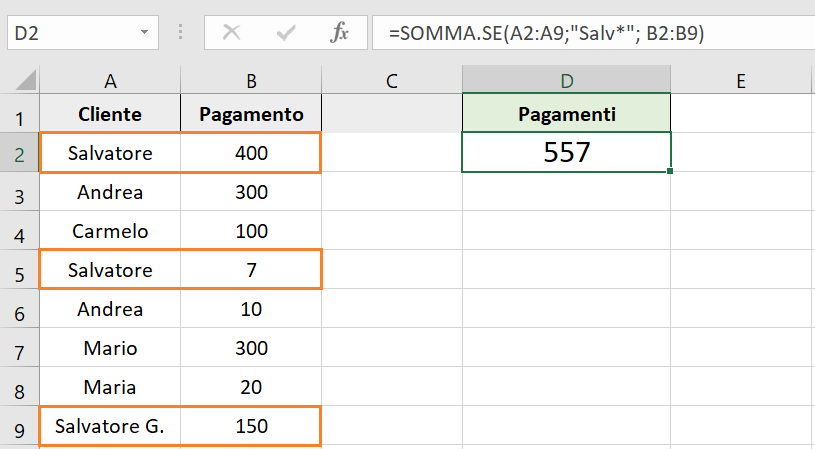Viewport: 815px width, 449px height.
Task: Select row 3 header
Action: (x=20, y=191)
